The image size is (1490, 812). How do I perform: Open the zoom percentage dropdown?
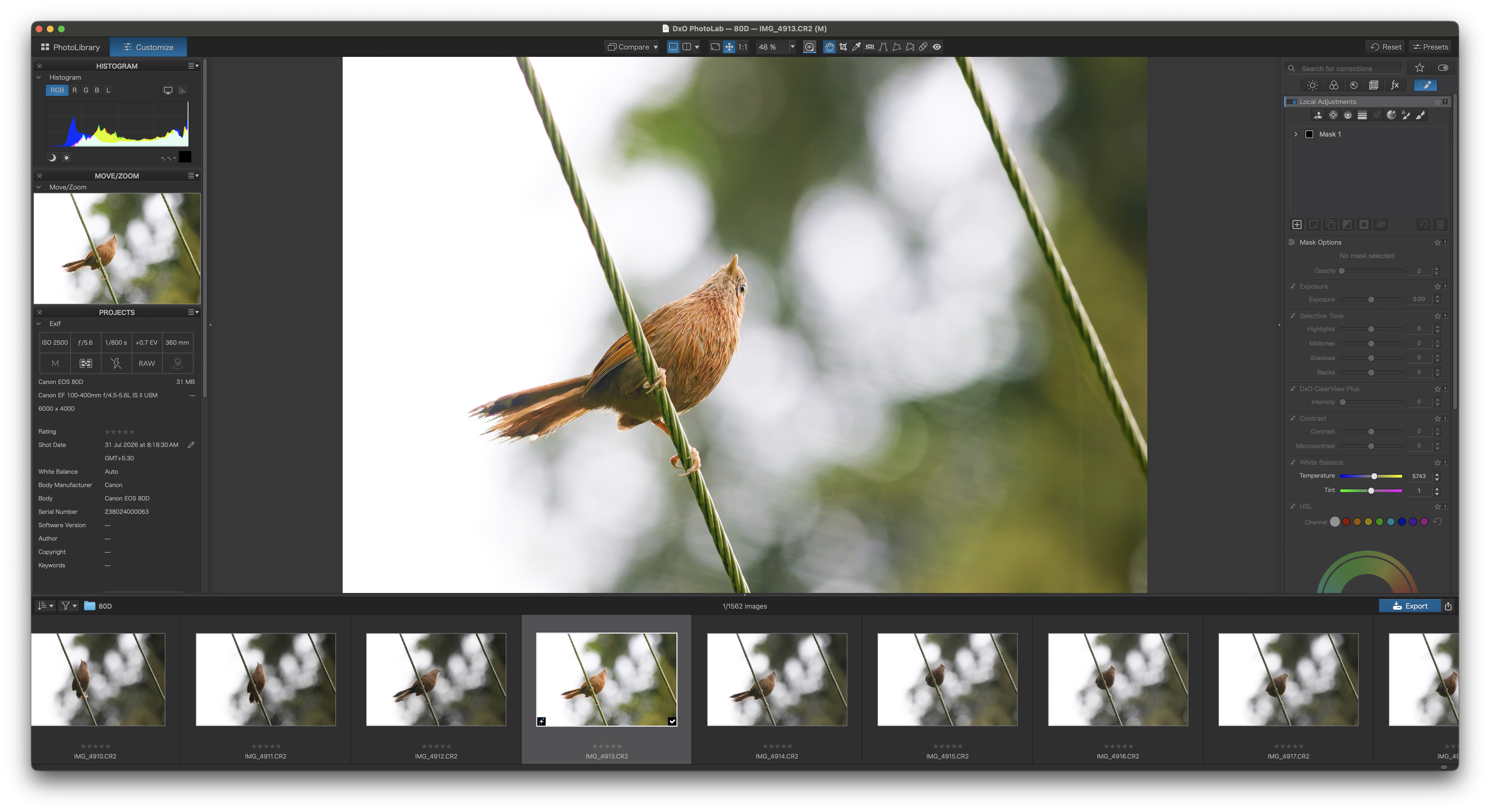[x=792, y=47]
